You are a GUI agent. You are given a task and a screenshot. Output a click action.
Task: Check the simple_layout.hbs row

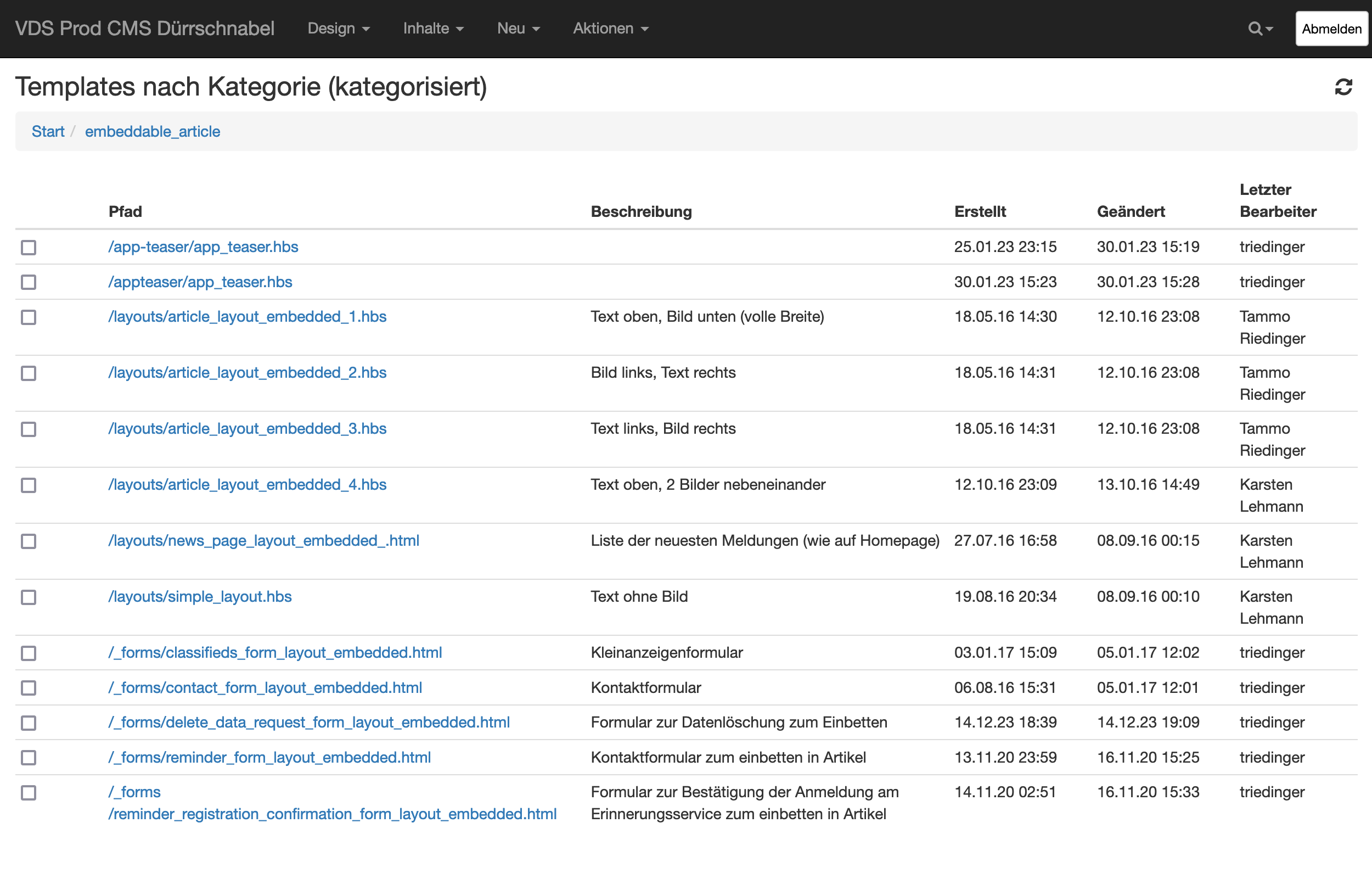[x=29, y=596]
